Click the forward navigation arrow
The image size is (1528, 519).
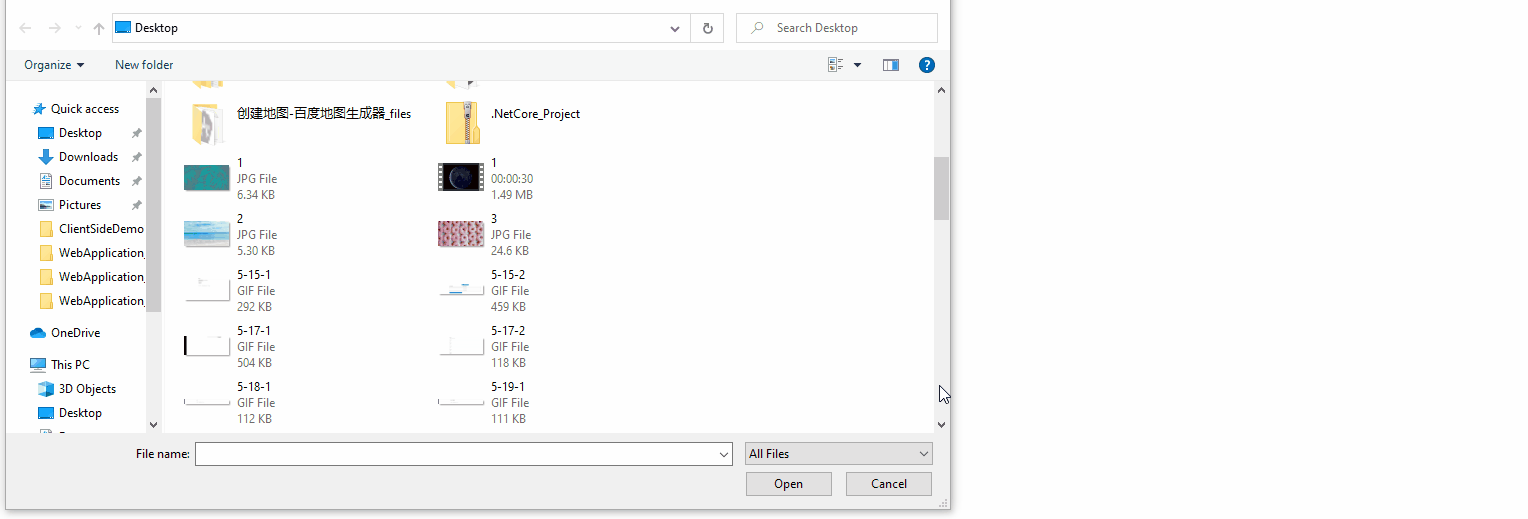coord(54,28)
